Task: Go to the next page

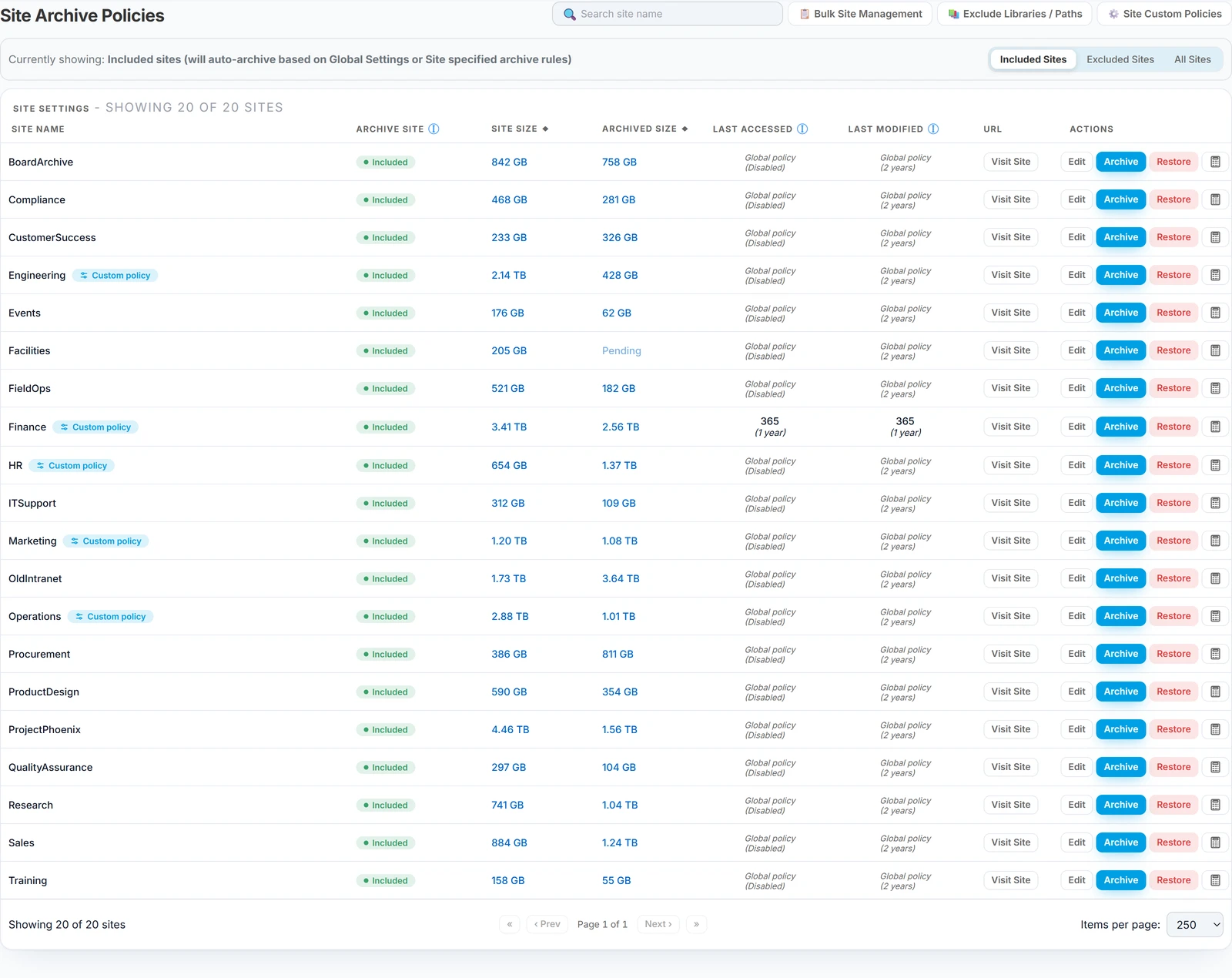Action: [x=658, y=924]
